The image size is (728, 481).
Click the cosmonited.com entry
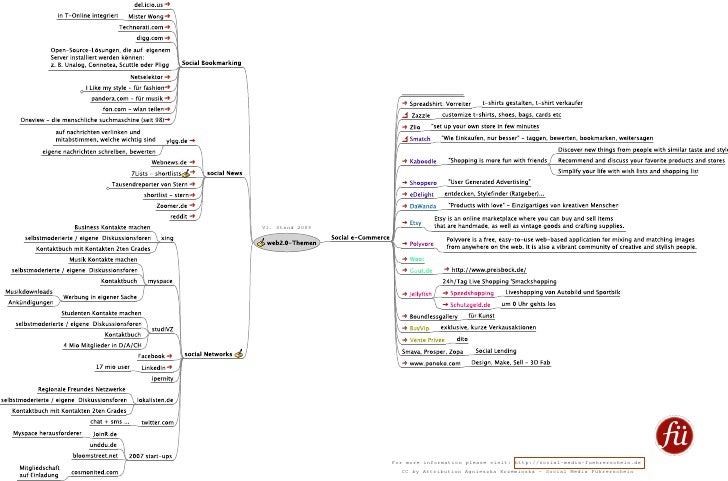pyautogui.click(x=95, y=472)
